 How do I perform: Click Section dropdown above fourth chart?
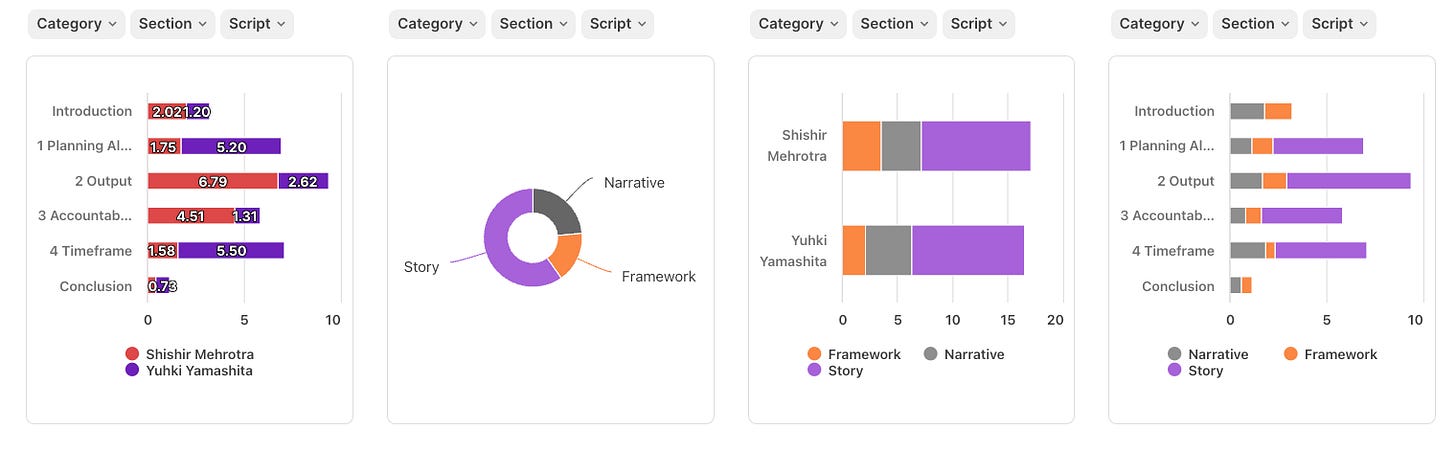click(1255, 24)
